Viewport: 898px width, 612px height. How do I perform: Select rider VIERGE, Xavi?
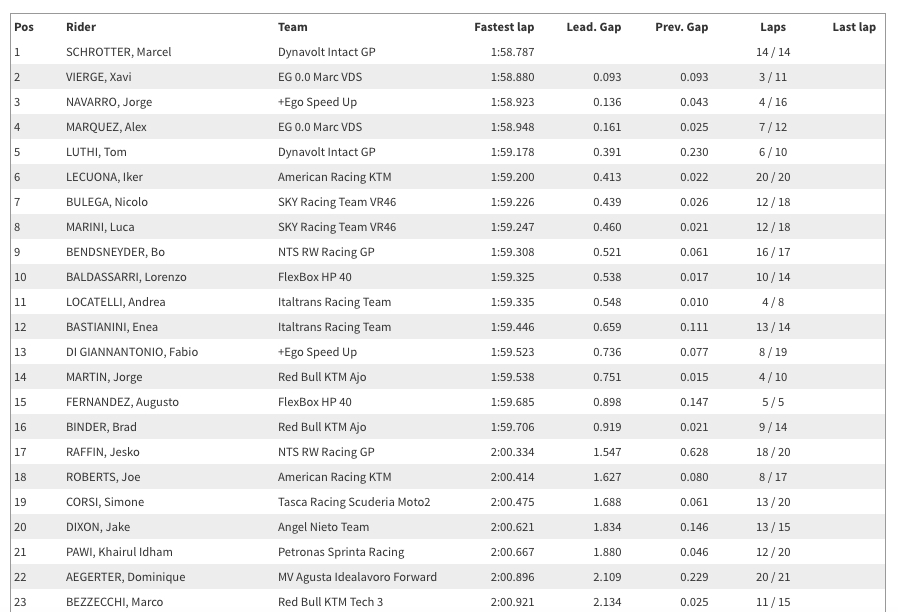[x=99, y=77]
